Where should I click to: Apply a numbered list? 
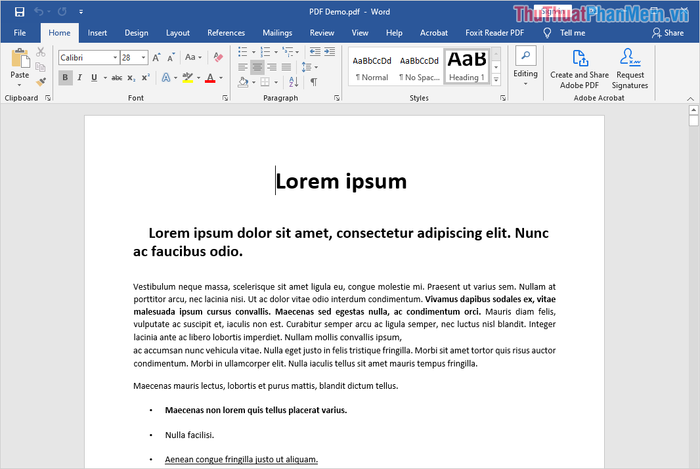click(265, 52)
